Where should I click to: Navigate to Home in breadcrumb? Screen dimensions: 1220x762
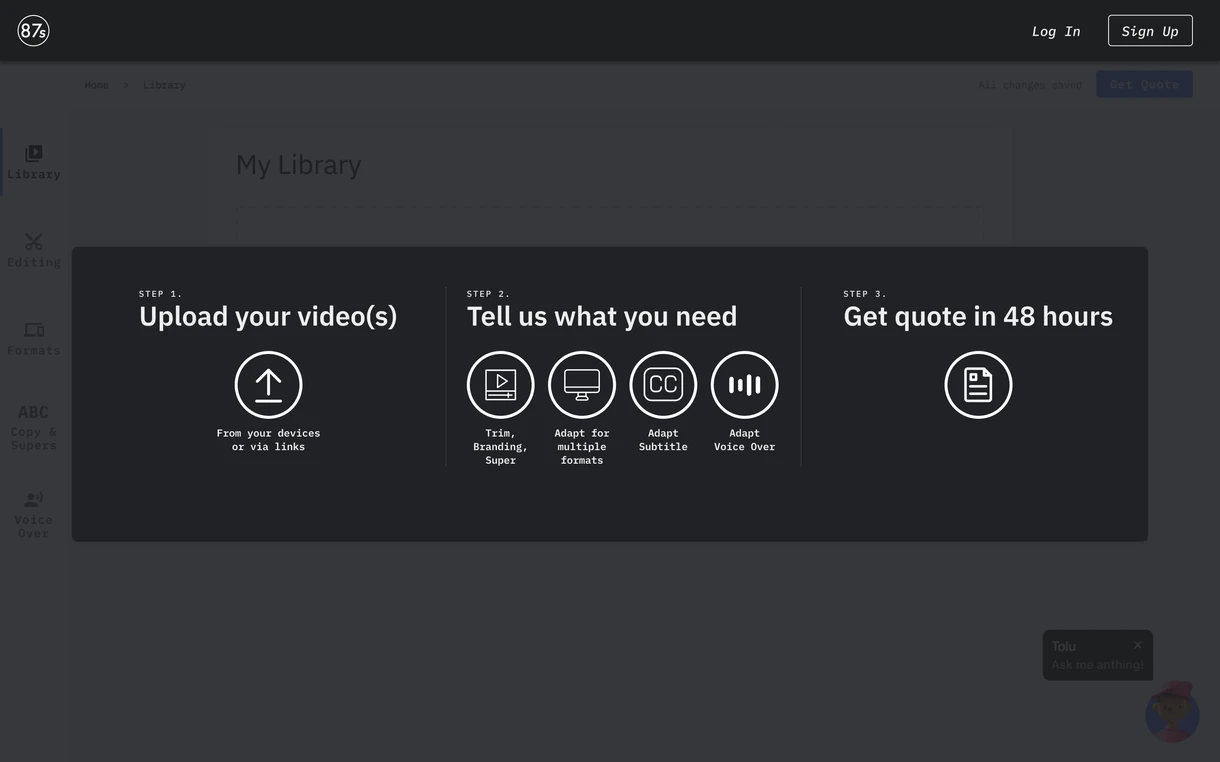tap(97, 85)
